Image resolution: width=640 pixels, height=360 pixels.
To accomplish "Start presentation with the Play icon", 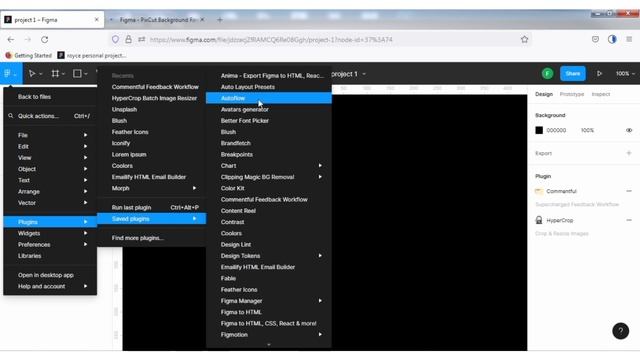I will 599,73.
